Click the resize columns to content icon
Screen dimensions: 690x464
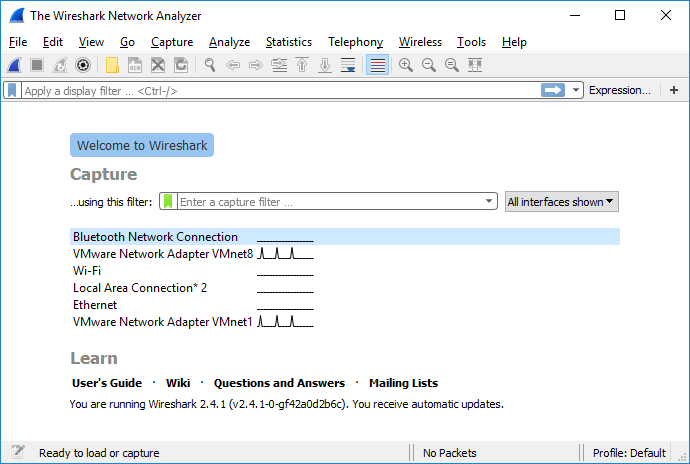[475, 65]
